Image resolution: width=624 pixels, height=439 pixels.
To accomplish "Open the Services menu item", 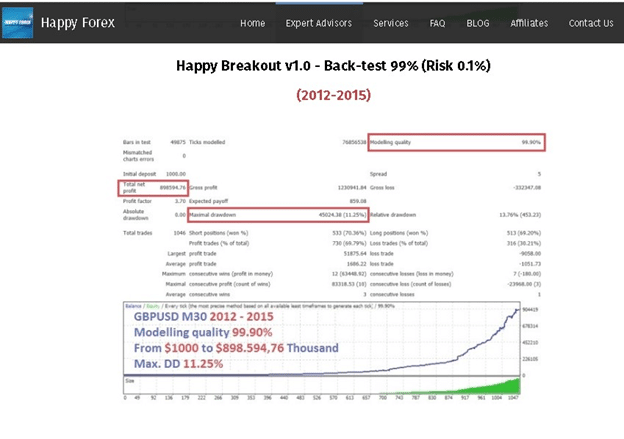I will (x=391, y=23).
